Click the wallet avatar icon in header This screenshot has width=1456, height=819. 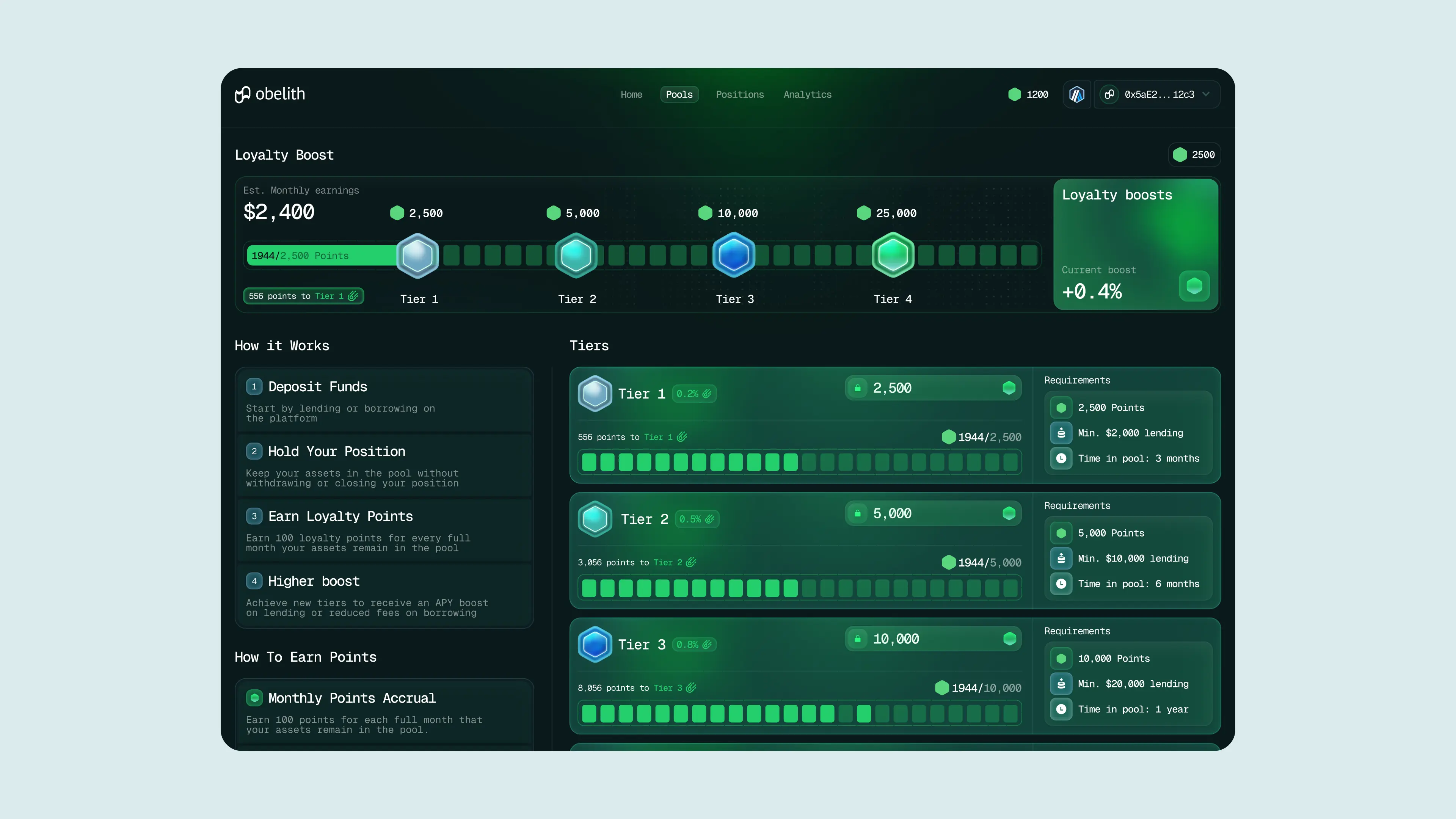1109,94
